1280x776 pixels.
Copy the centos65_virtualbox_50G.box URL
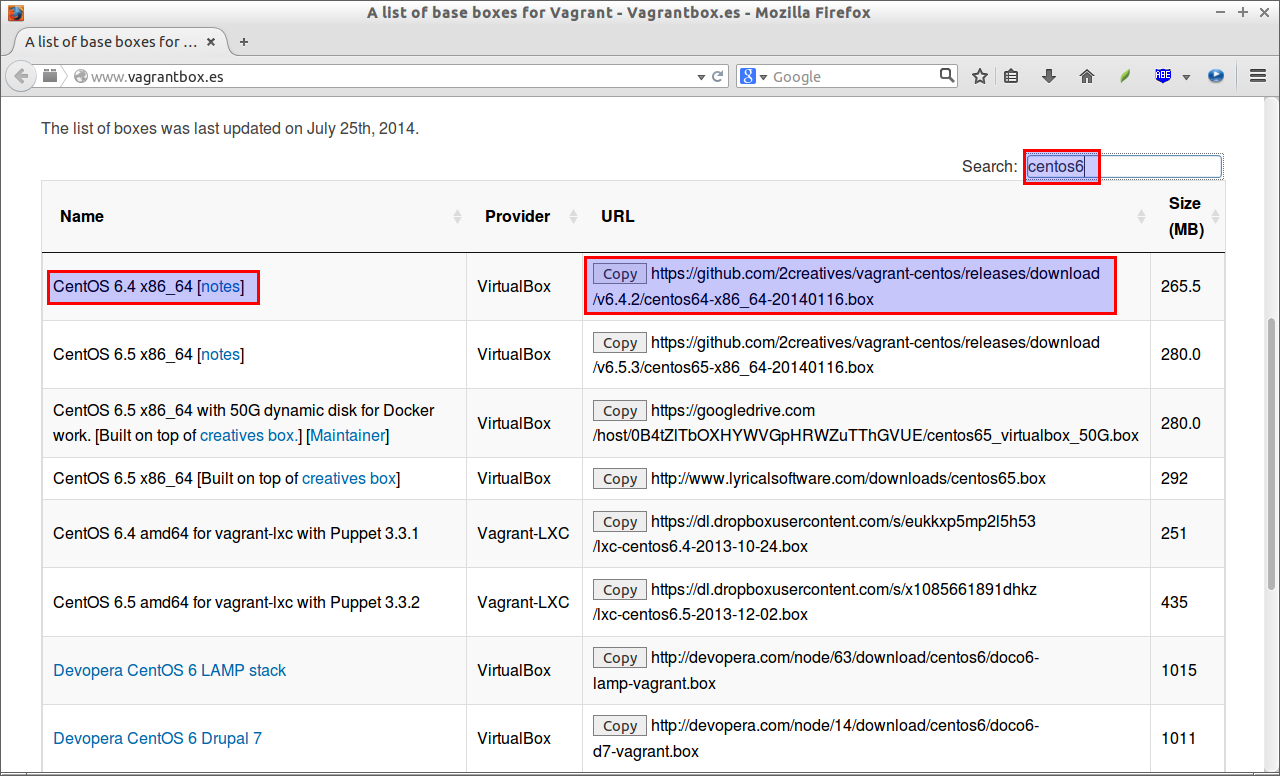(620, 411)
